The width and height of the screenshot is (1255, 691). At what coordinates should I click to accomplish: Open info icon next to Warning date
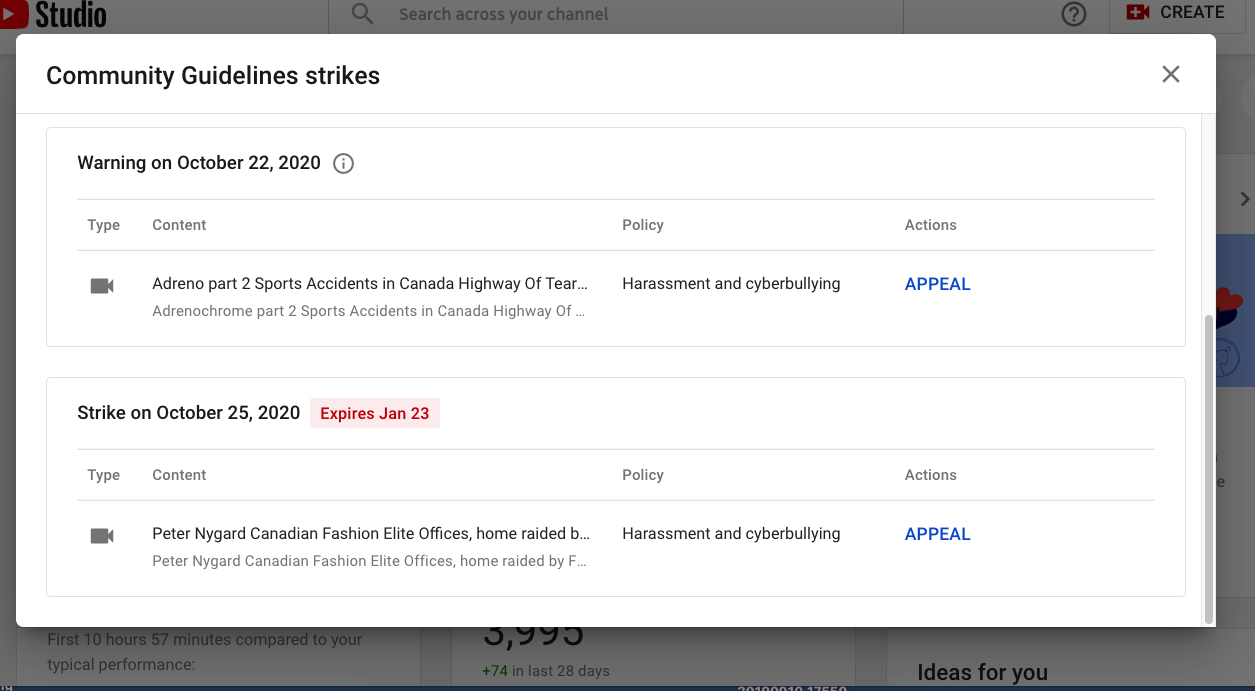tap(343, 163)
